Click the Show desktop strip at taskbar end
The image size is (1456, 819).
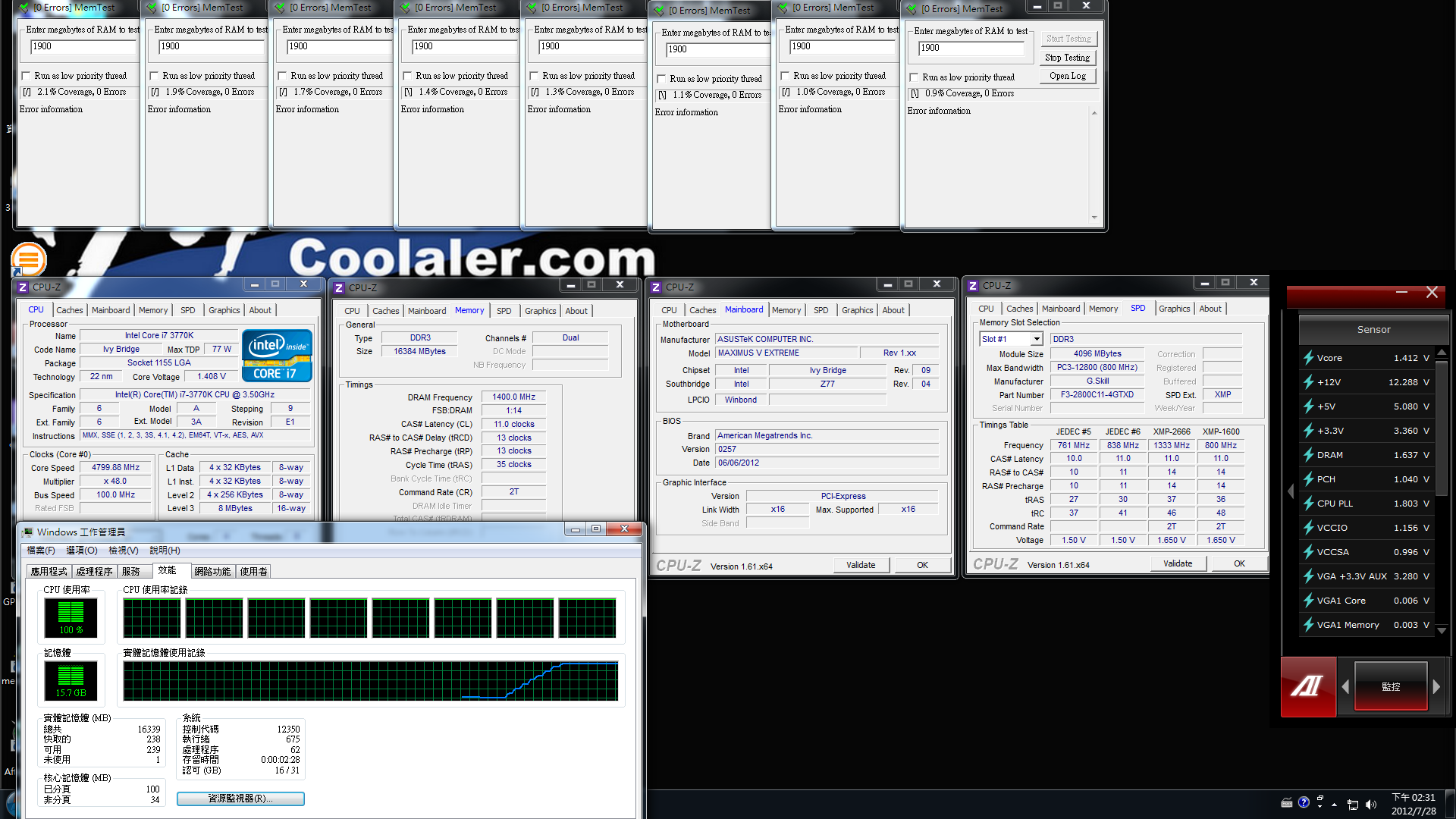(1450, 805)
